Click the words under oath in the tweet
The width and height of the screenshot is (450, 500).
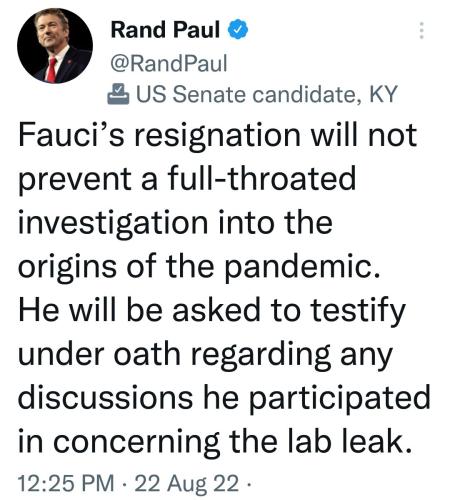pyautogui.click(x=99, y=354)
